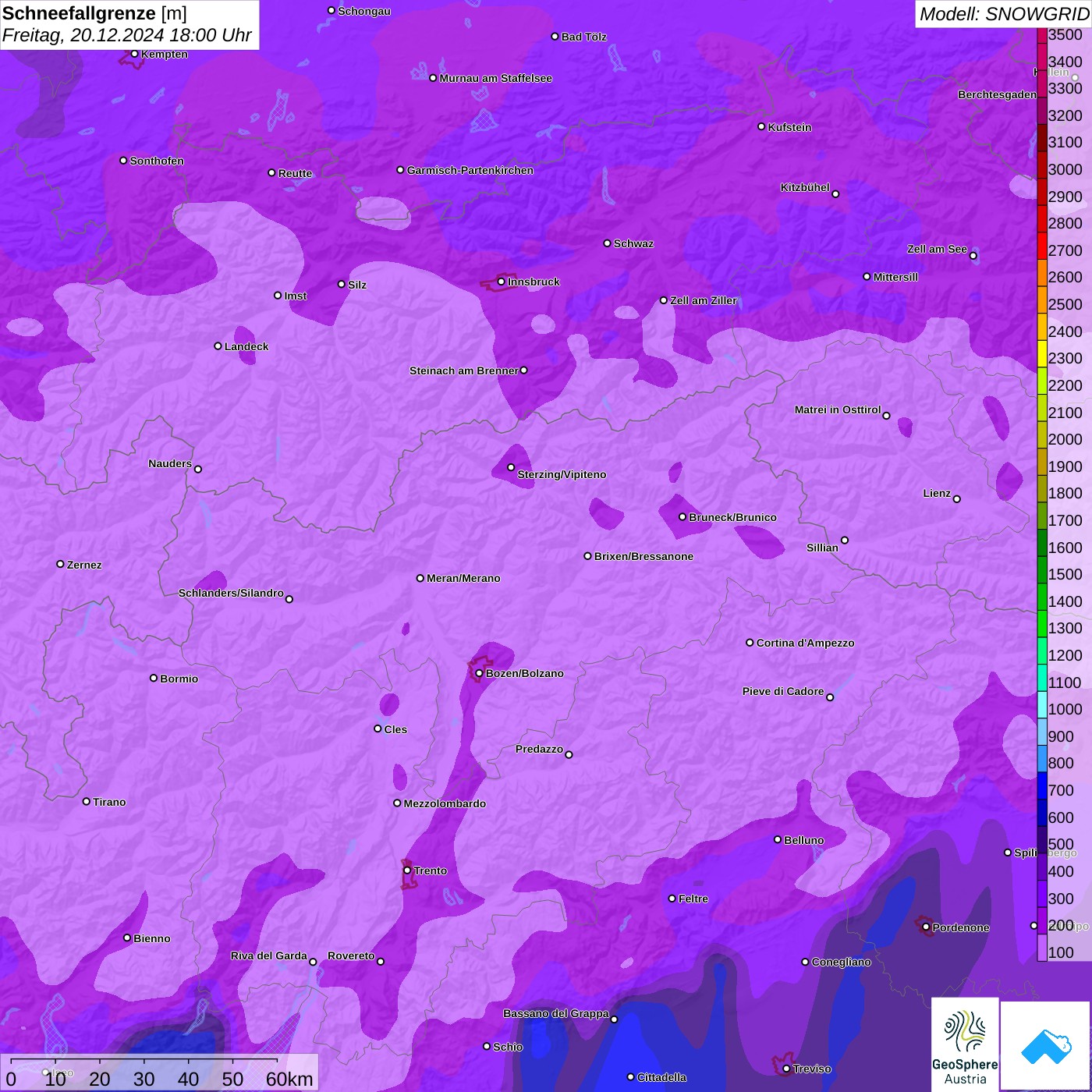
Task: Select the Zell am See marker dot
Action: click(x=973, y=255)
